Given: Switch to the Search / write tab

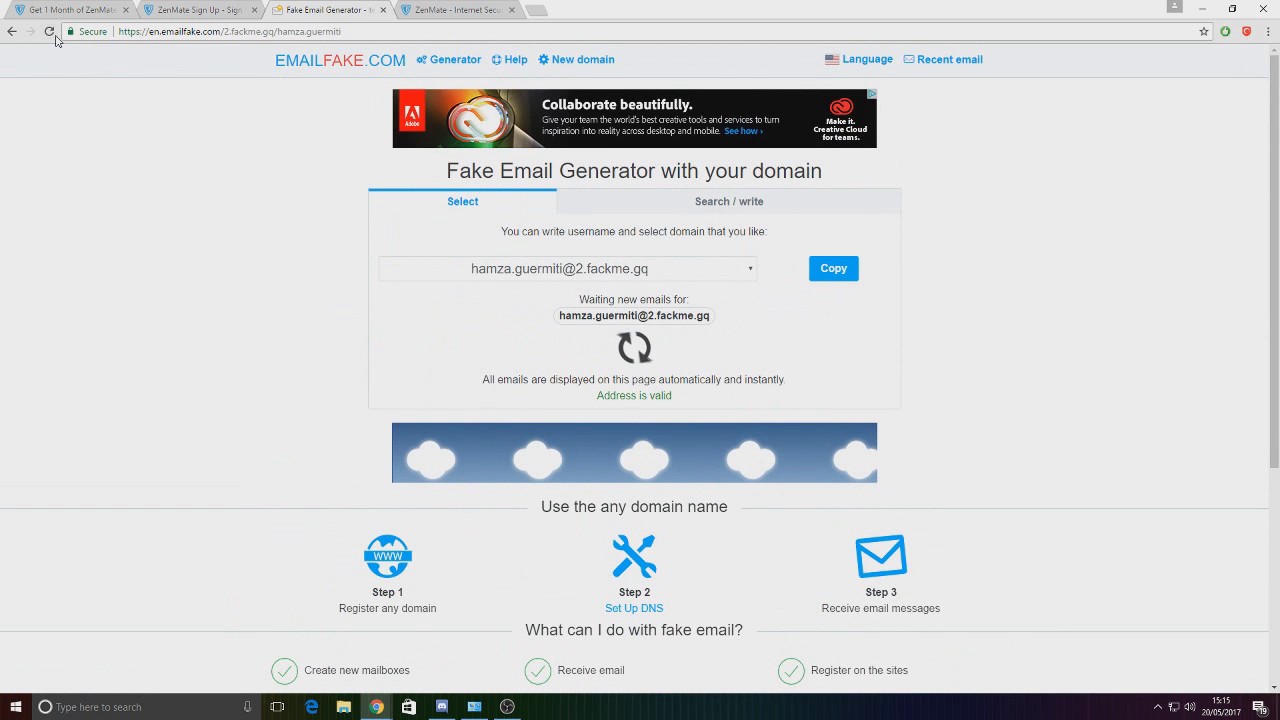Looking at the screenshot, I should click(x=729, y=202).
